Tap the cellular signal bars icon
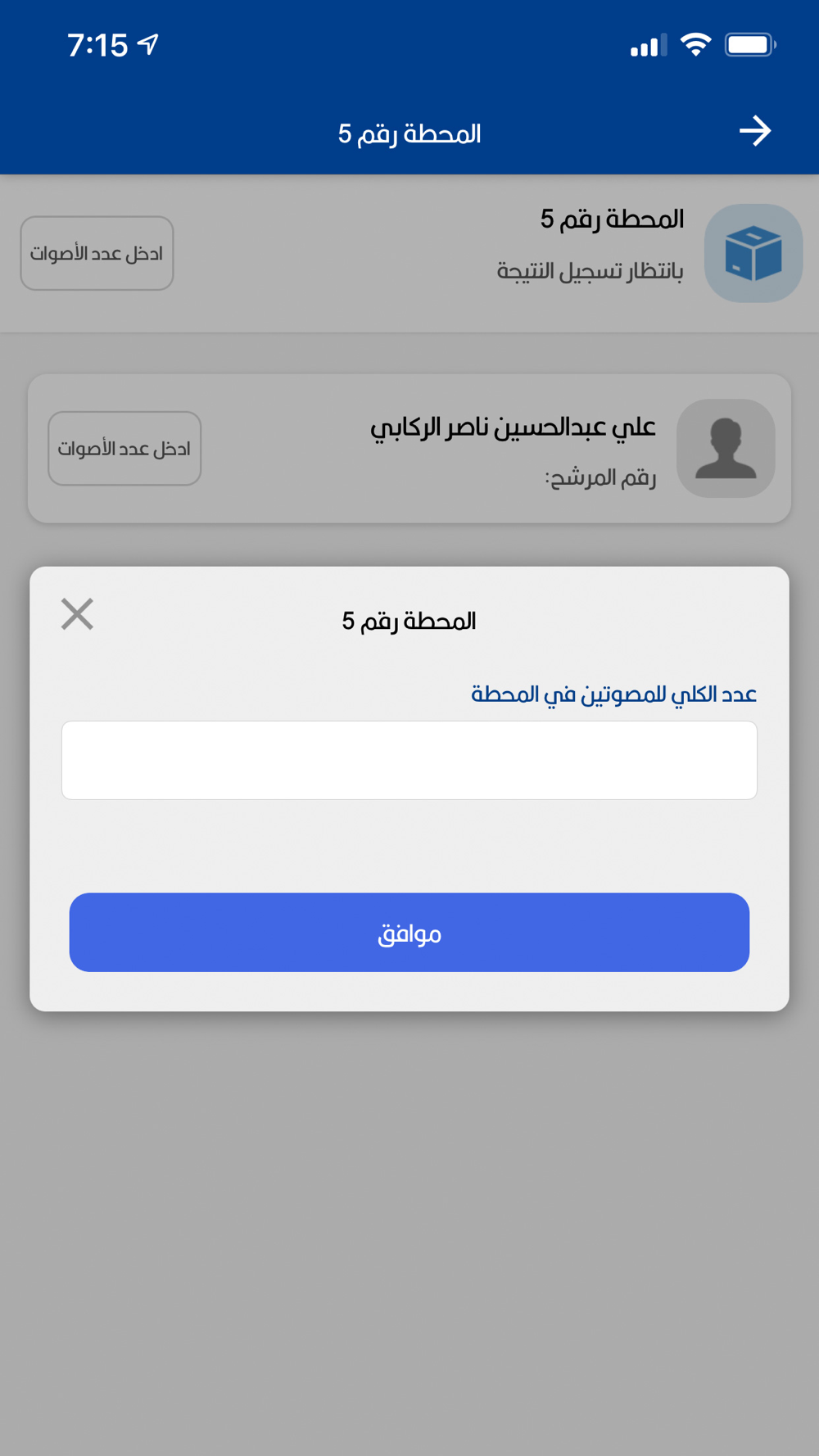Screen dimensions: 819x1456 648,45
